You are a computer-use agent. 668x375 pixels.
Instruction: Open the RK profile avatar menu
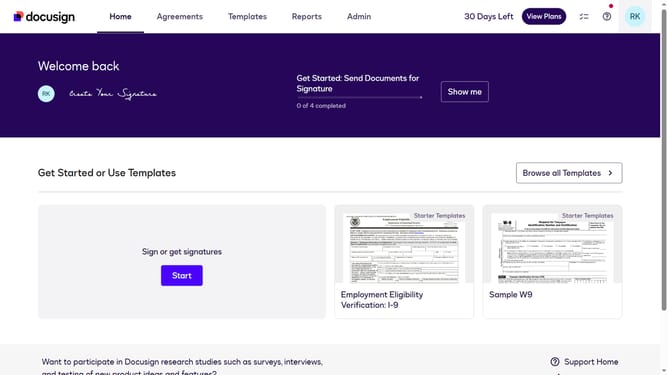(x=635, y=17)
